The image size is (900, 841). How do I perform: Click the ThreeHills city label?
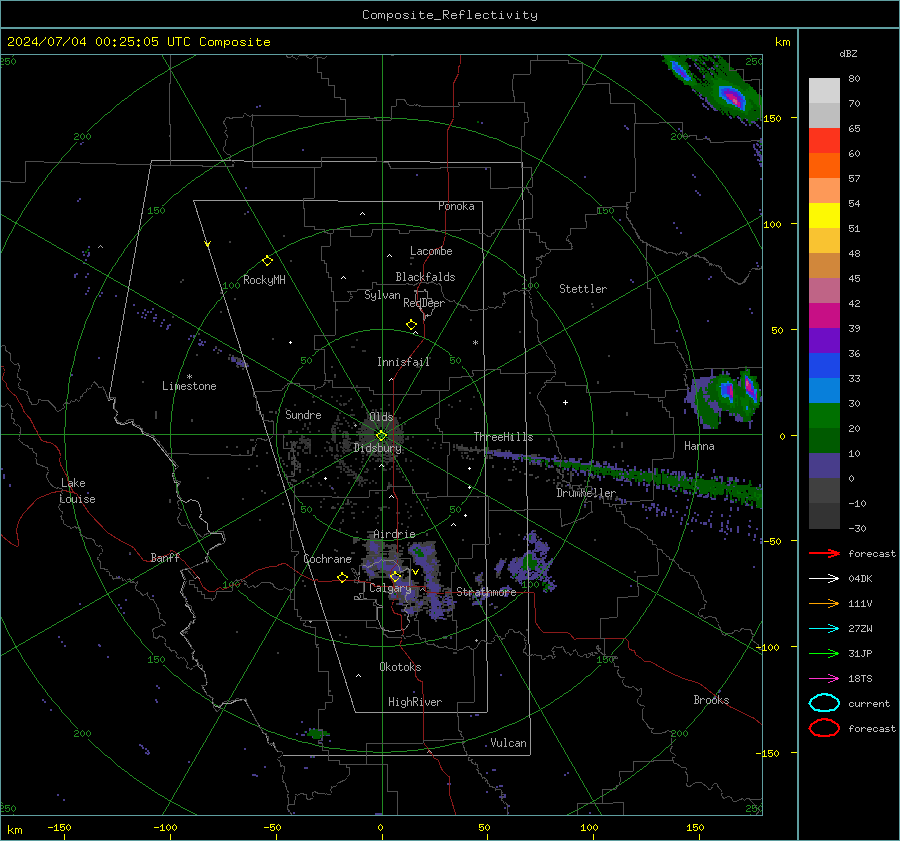(503, 437)
